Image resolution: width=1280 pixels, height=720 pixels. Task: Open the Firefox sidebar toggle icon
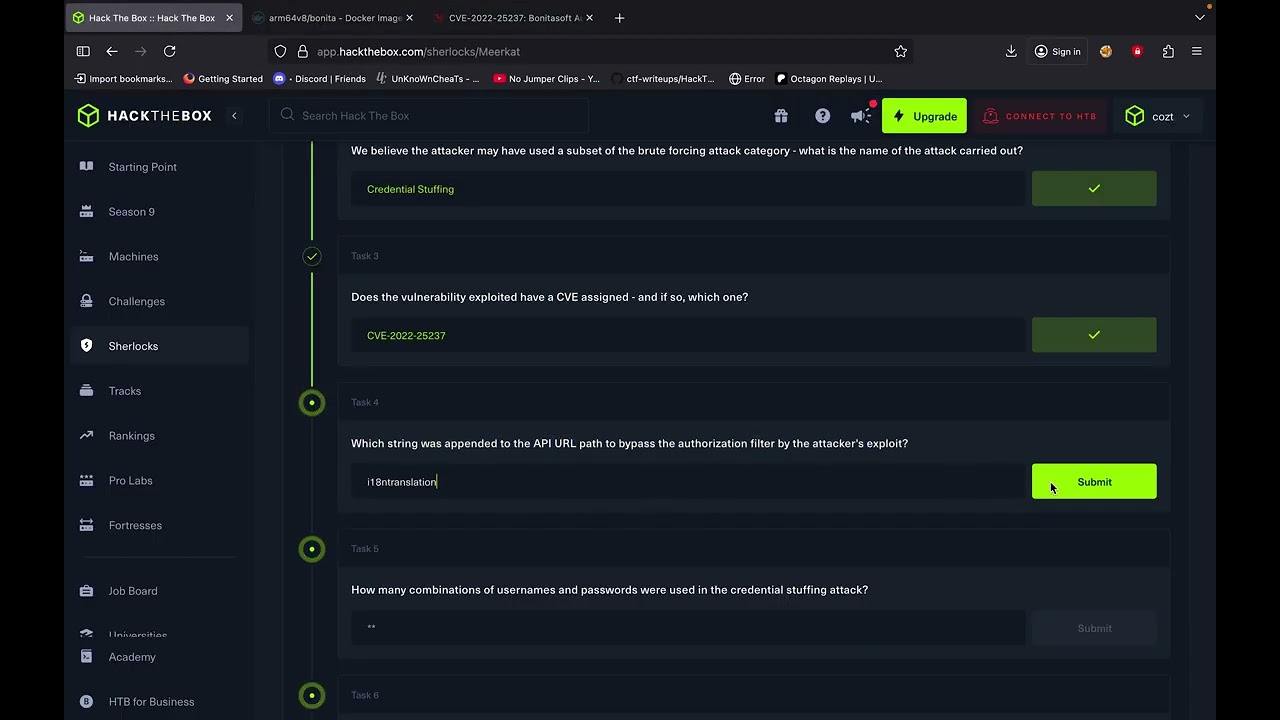coord(83,51)
